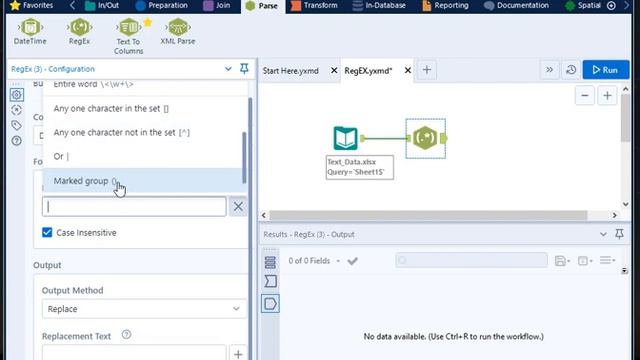Click the Text_Data.xlsx annotation label
Viewport: 640px width, 360px height.
coord(360,167)
